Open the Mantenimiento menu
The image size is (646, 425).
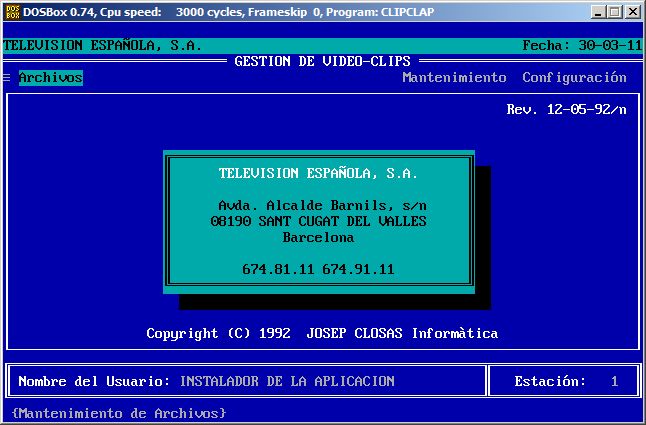point(454,78)
